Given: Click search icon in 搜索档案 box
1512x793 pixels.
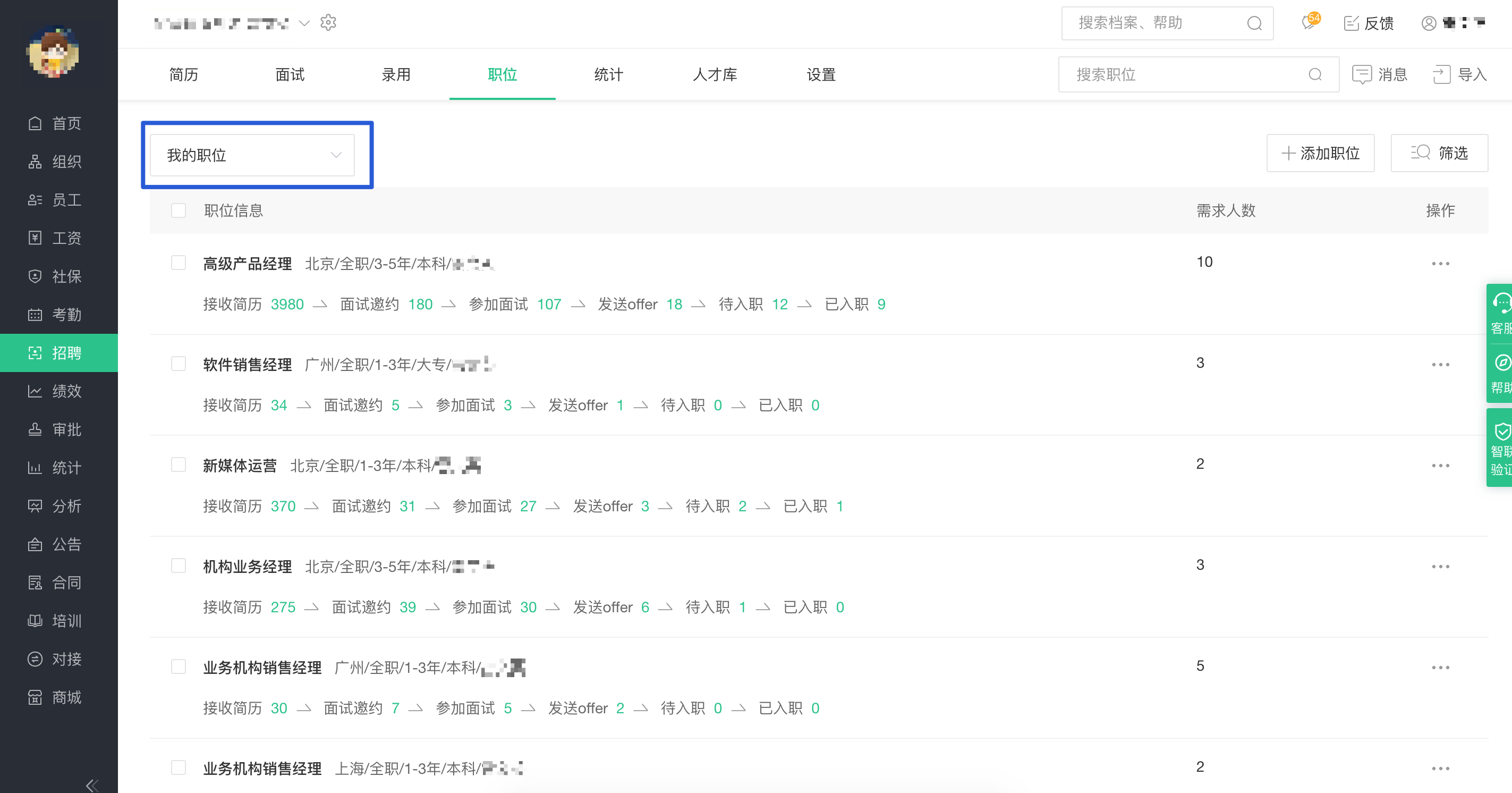Looking at the screenshot, I should tap(1254, 23).
